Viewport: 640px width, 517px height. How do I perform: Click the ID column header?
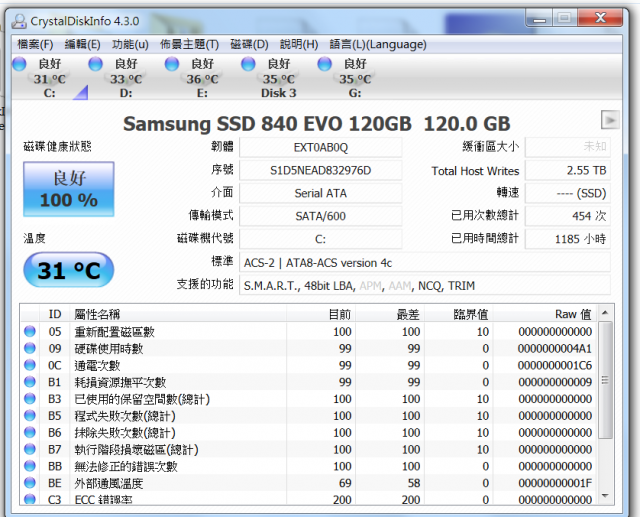coord(55,314)
